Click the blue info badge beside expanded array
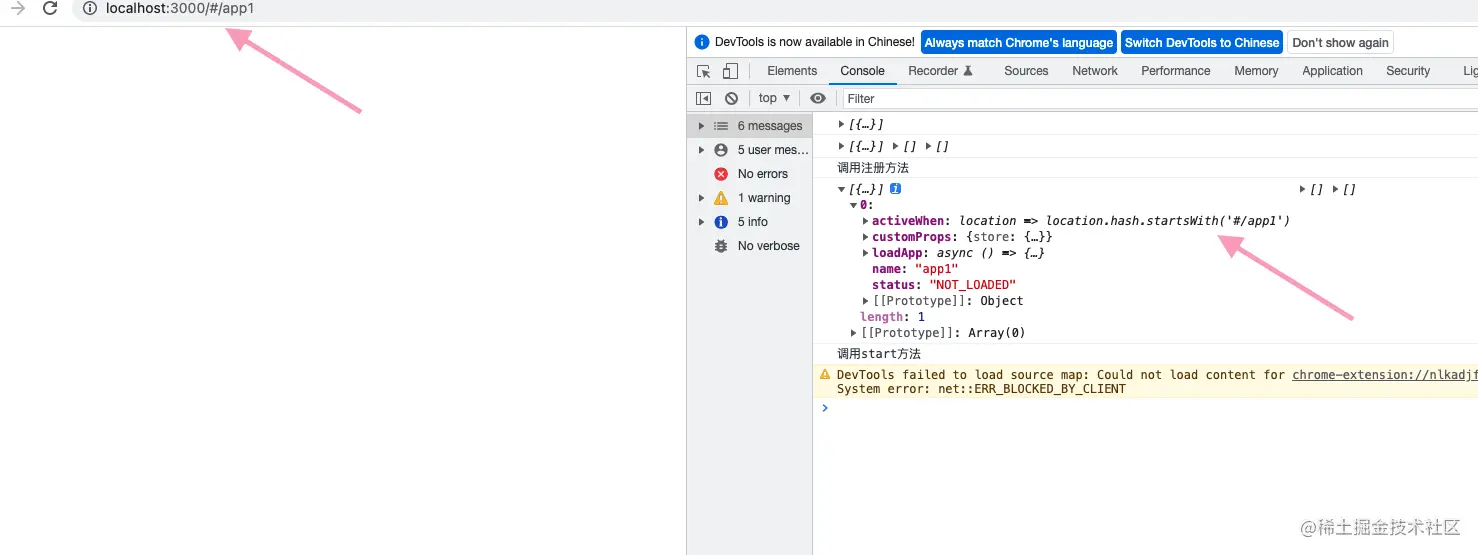1478x555 pixels. pos(896,189)
